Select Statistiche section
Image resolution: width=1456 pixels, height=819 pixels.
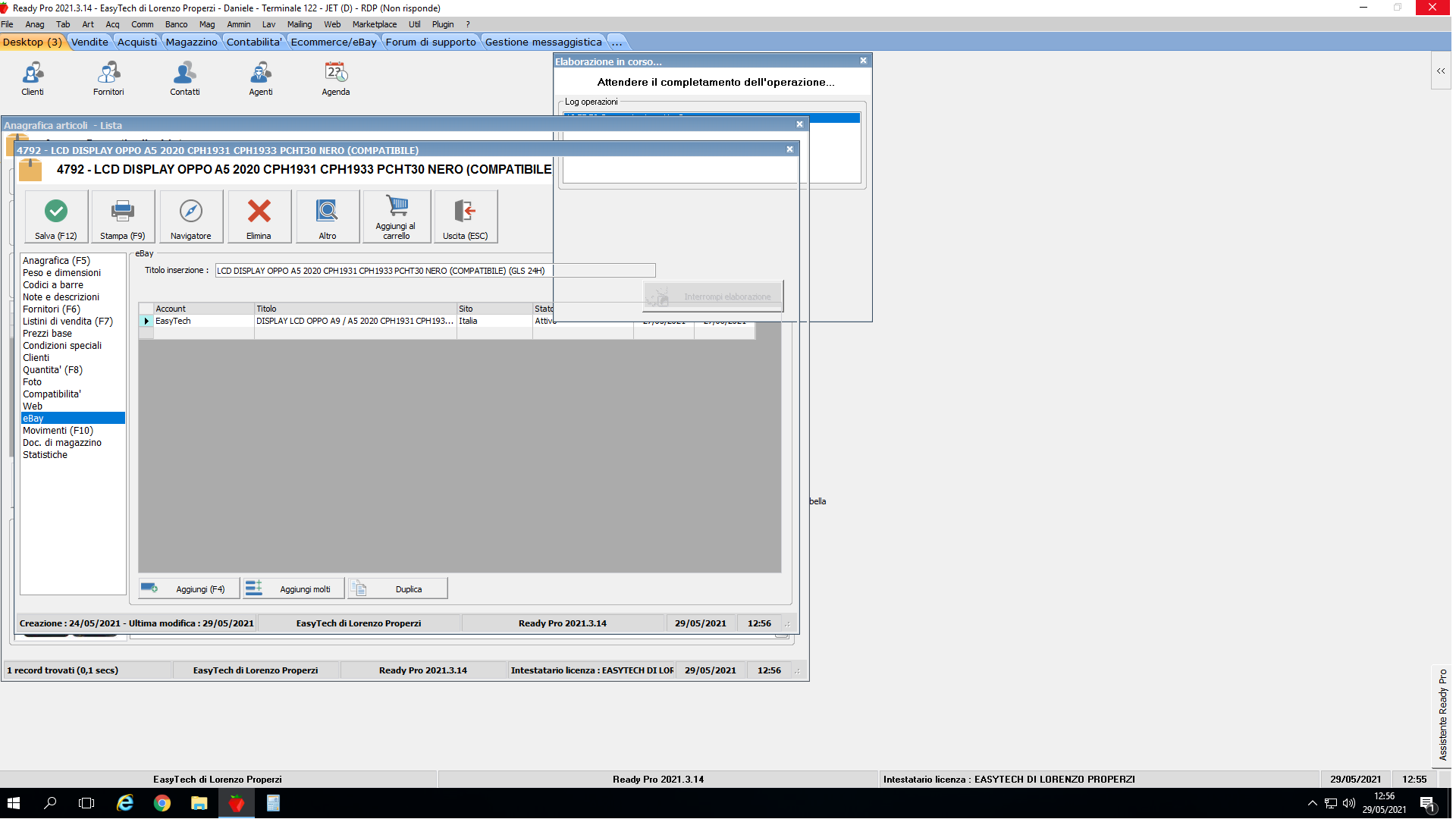pos(73,455)
